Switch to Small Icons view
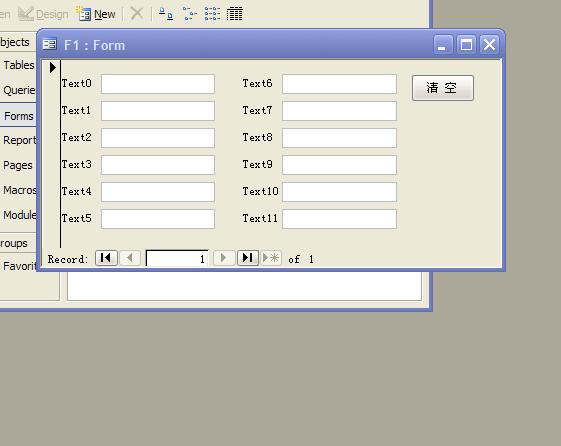Viewport: 561px width, 446px height. coord(189,14)
